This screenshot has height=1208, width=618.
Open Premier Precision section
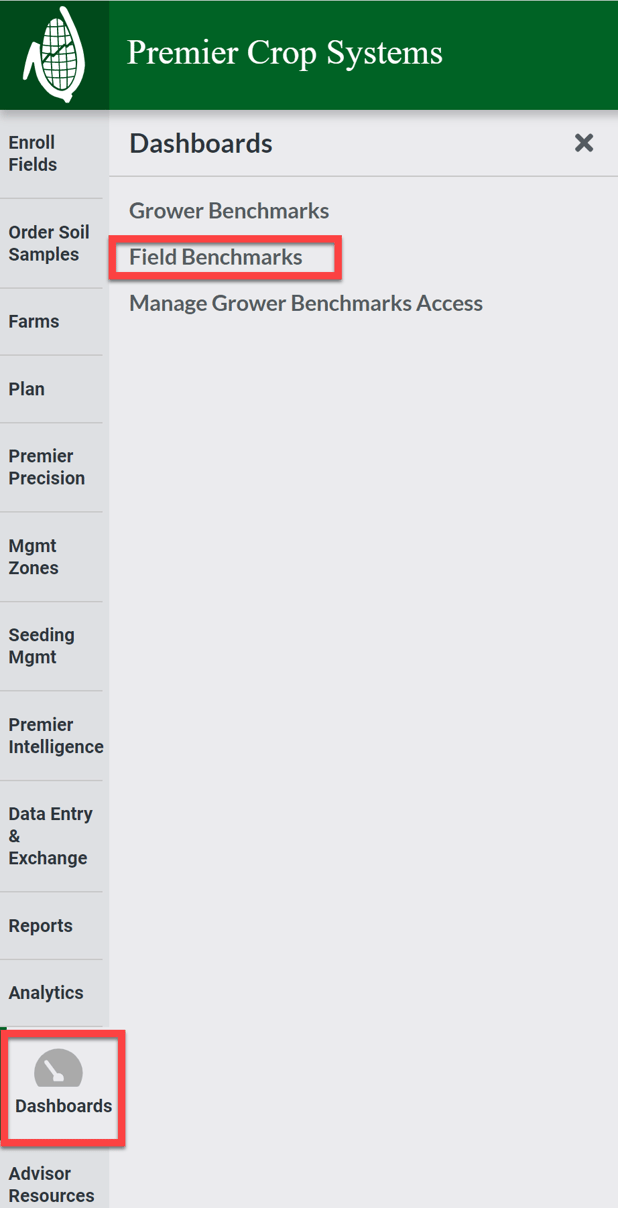tap(47, 467)
